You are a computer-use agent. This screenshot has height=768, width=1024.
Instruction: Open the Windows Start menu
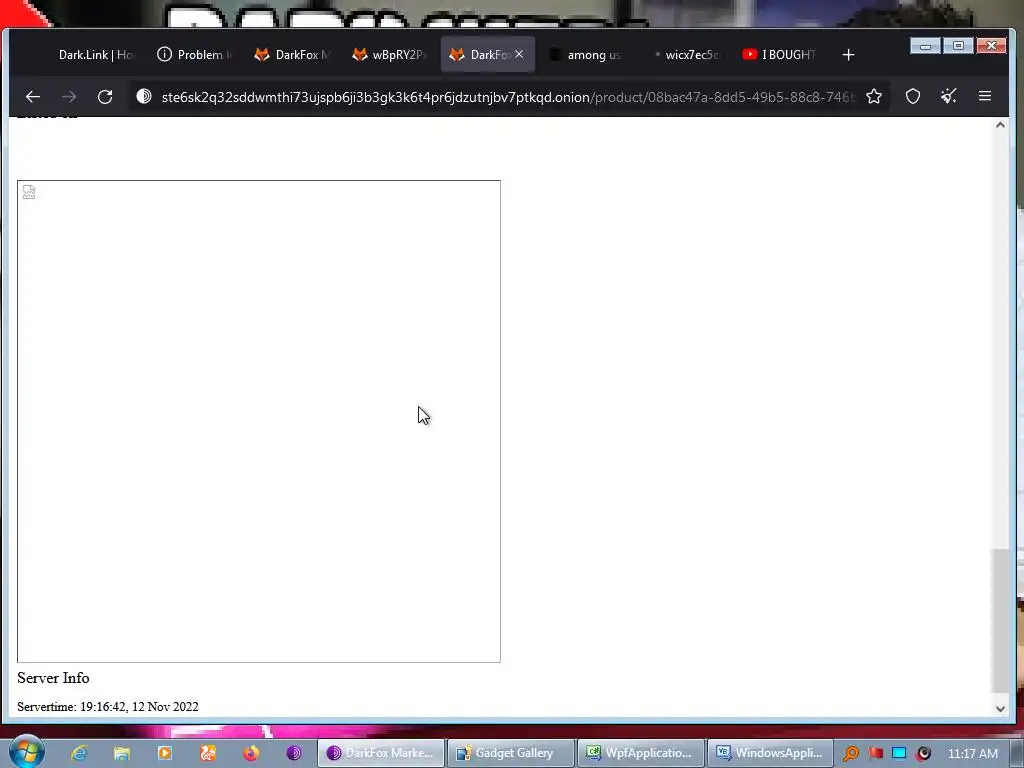(x=26, y=752)
